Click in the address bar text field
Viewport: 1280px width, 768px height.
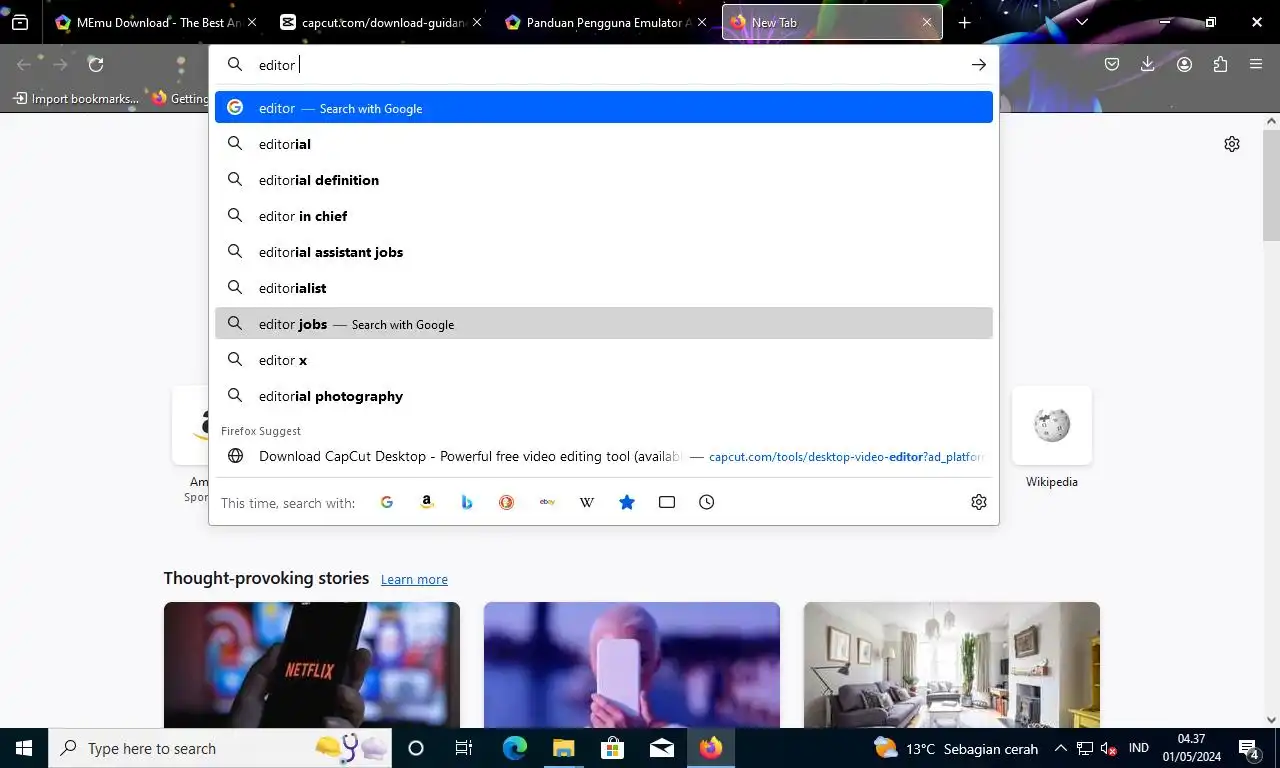tap(608, 64)
